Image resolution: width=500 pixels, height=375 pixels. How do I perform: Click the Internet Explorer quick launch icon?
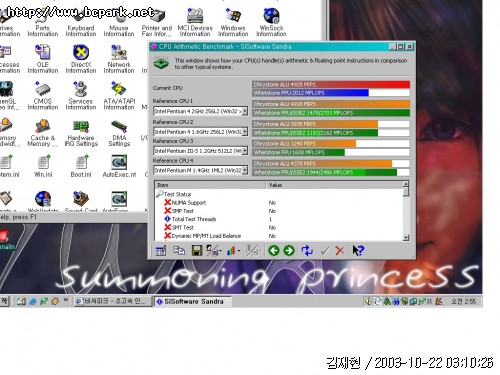tap(33, 302)
